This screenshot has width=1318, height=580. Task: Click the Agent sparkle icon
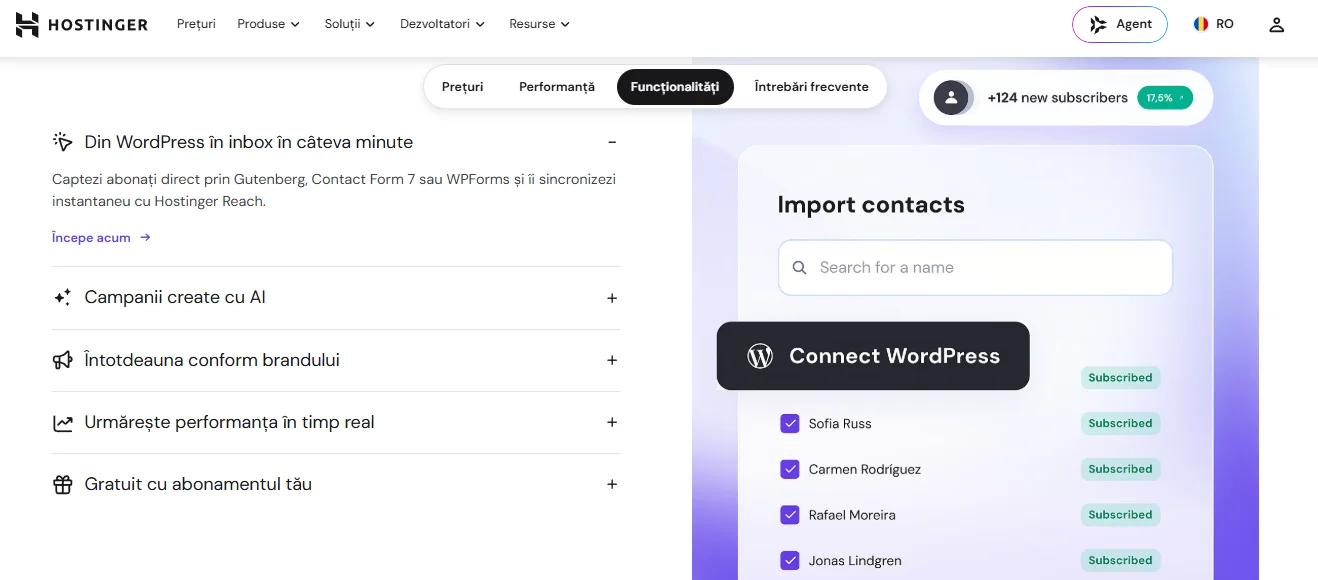pos(1099,24)
